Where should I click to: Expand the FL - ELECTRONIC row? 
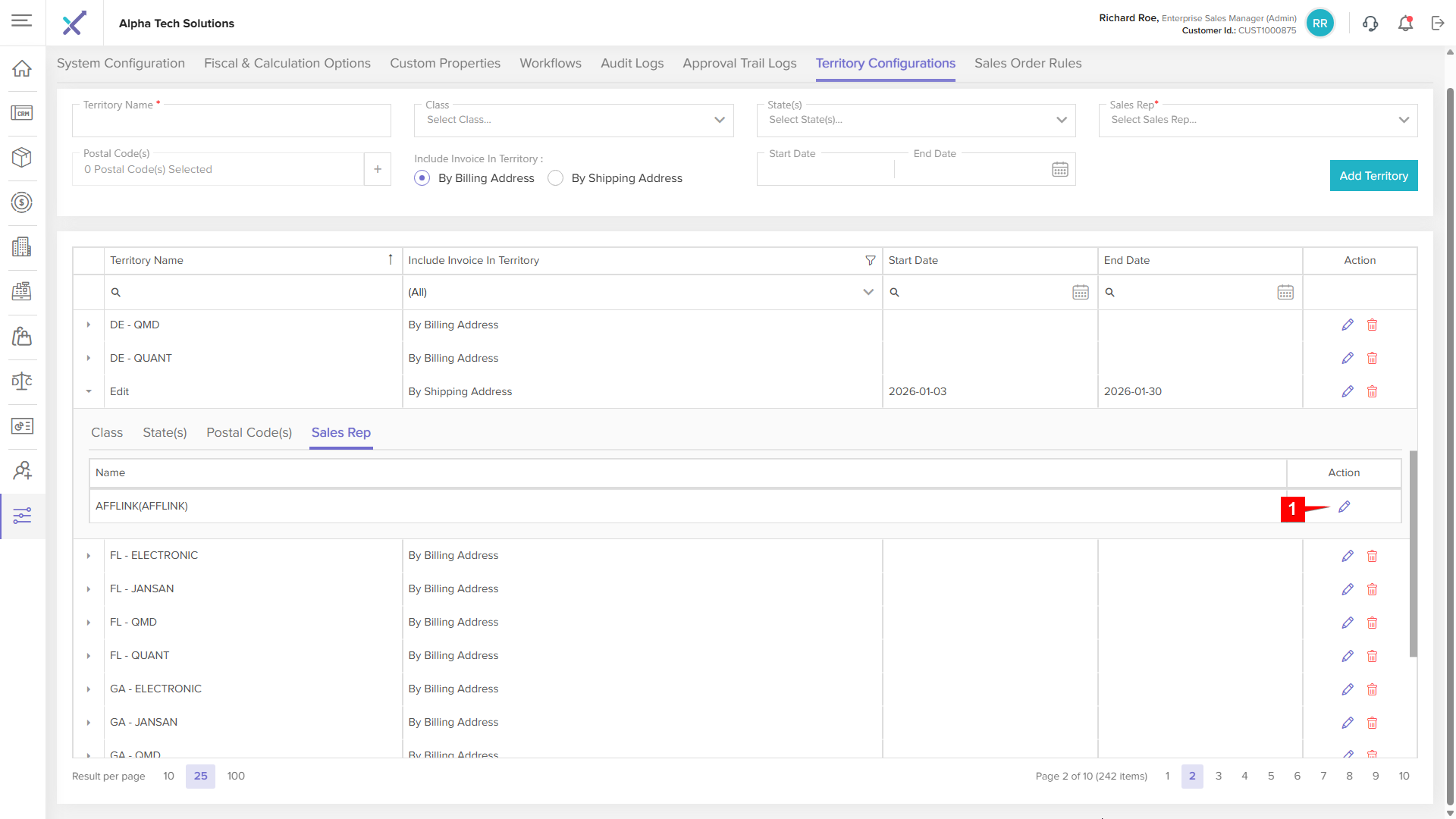pyautogui.click(x=89, y=556)
